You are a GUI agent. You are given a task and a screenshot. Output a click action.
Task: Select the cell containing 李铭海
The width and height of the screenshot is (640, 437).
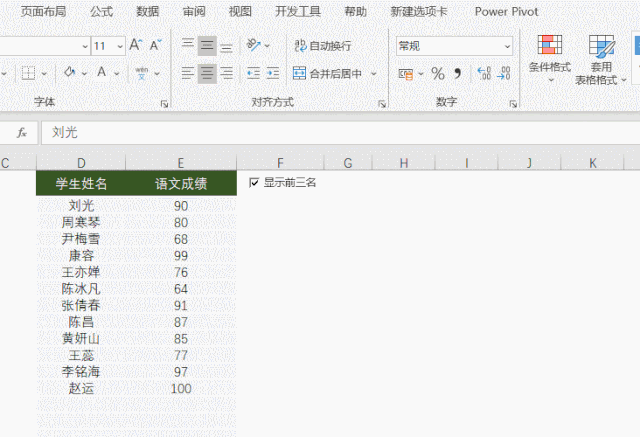81,372
